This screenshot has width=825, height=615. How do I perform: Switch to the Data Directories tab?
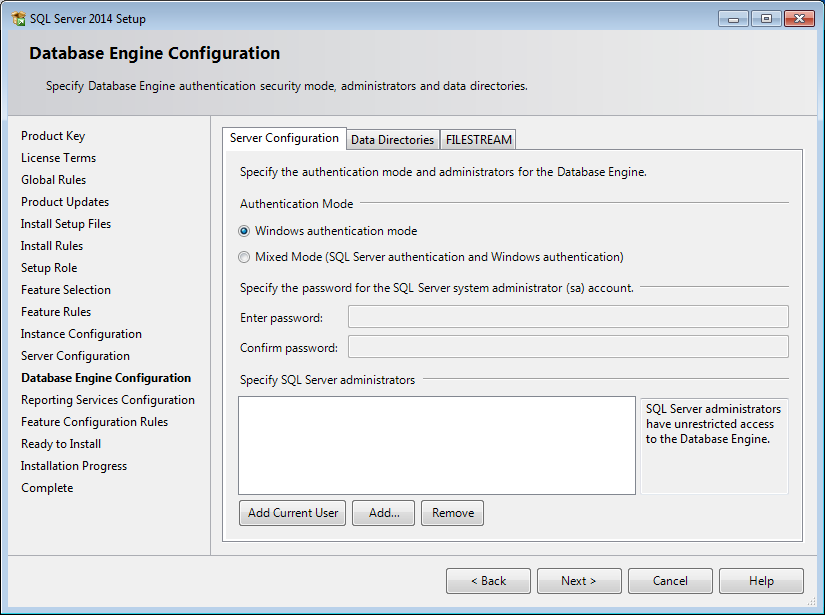tap(393, 140)
